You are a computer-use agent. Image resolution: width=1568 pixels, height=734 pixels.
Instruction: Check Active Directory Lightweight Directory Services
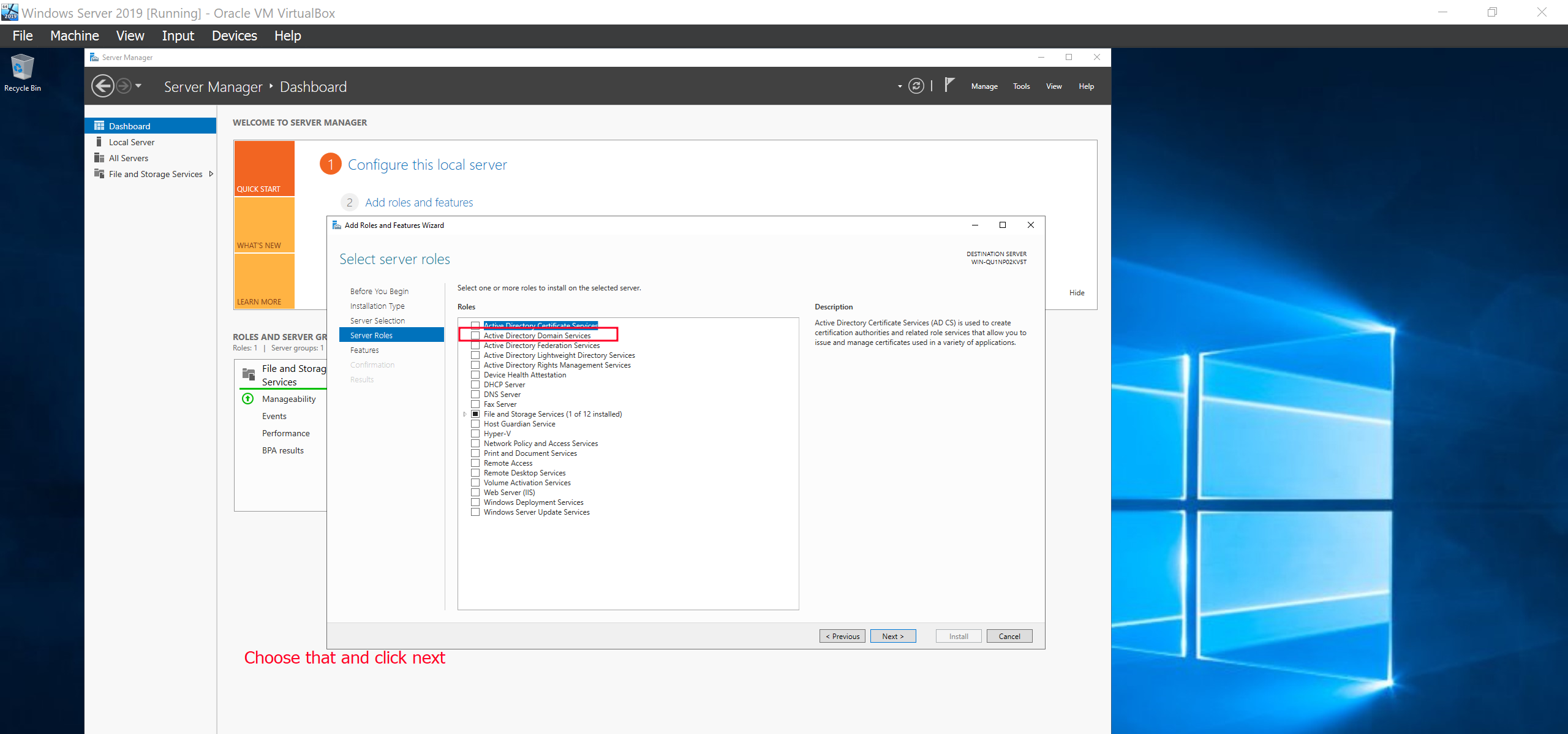[x=475, y=355]
